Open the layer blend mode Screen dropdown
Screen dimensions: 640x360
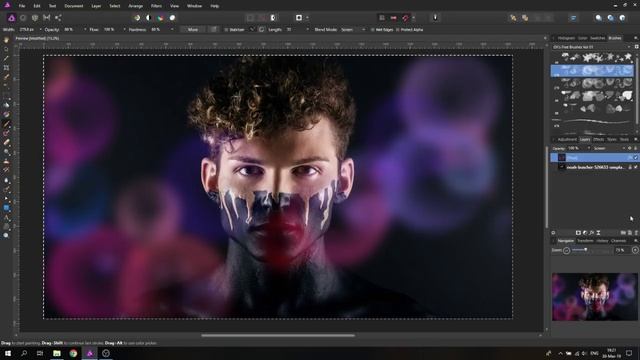pos(609,149)
